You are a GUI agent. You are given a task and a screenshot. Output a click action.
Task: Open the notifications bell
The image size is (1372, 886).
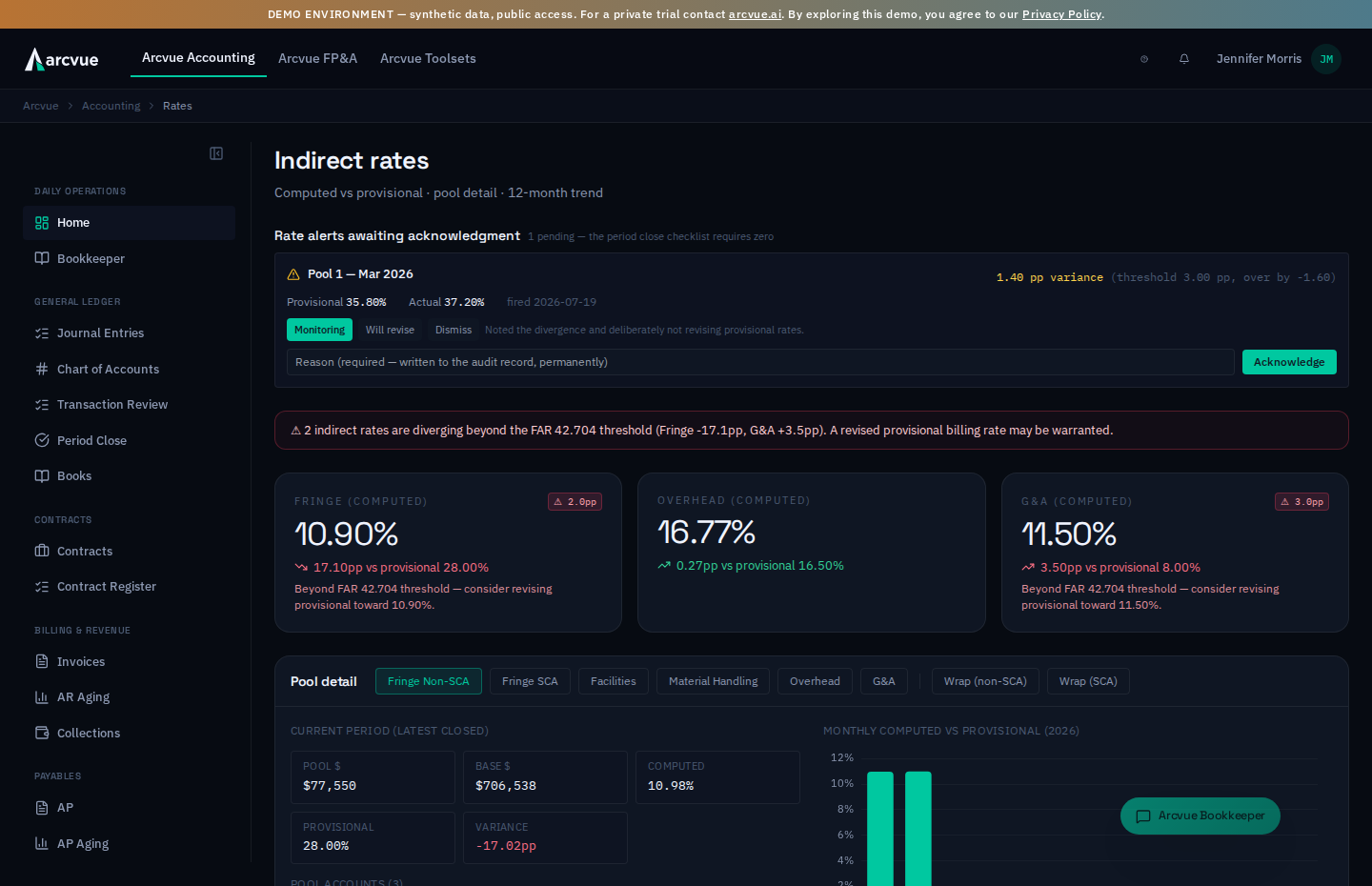coord(1184,59)
